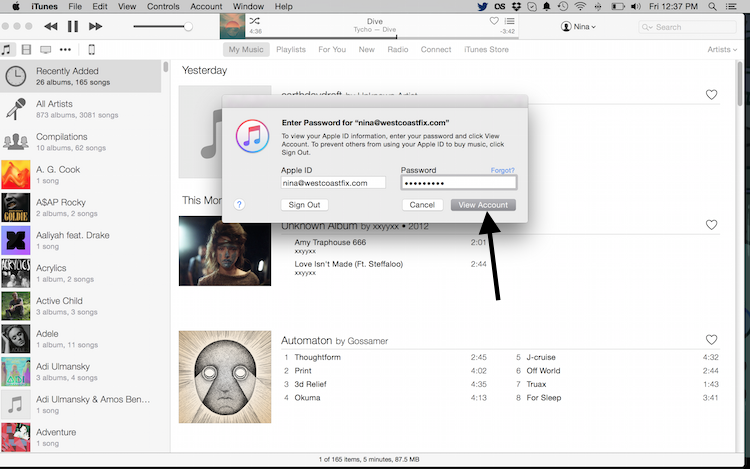Select All Artists in the sidebar
The height and width of the screenshot is (469, 750).
coord(81,109)
